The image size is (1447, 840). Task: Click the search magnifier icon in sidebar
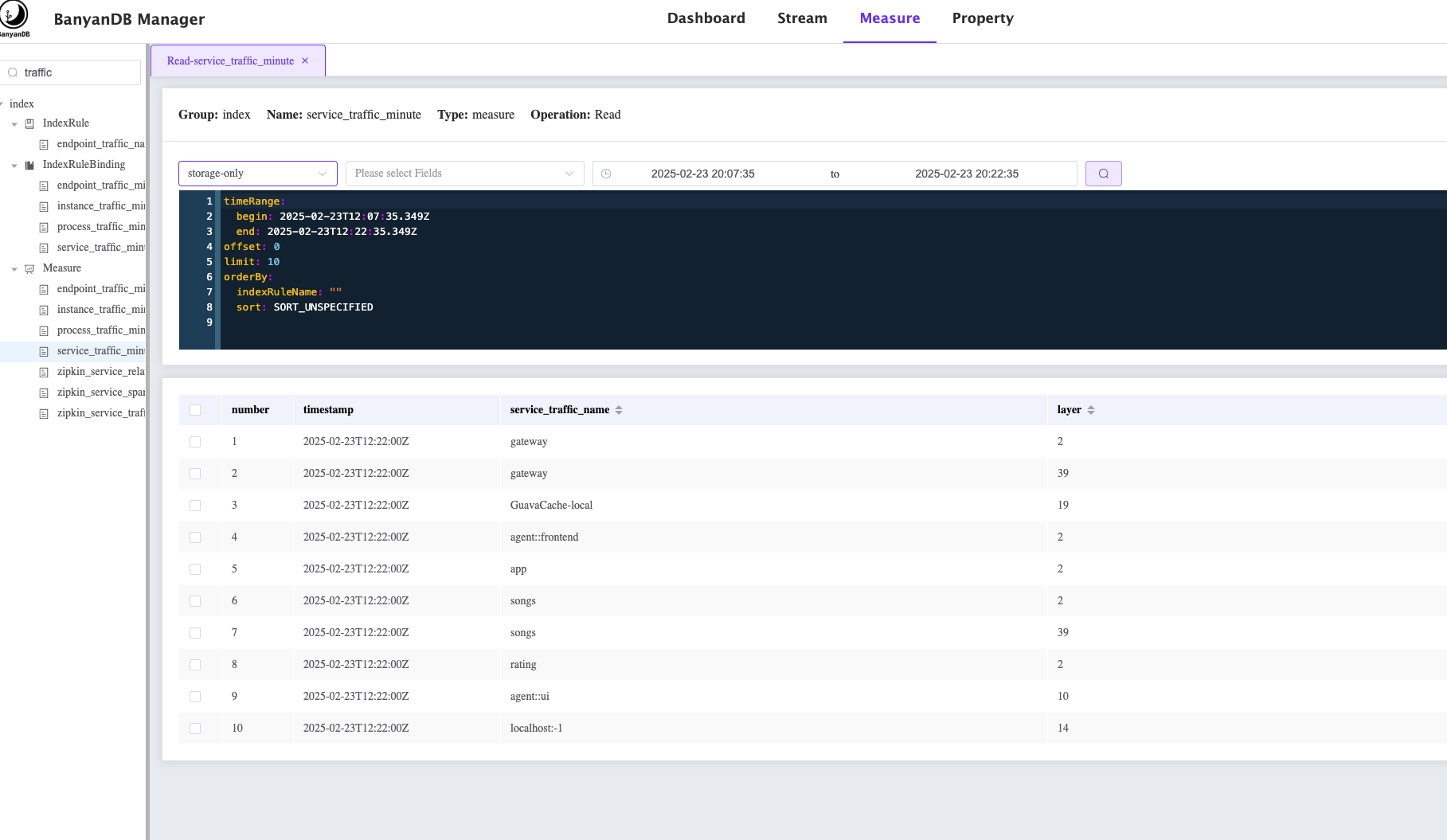tap(13, 72)
